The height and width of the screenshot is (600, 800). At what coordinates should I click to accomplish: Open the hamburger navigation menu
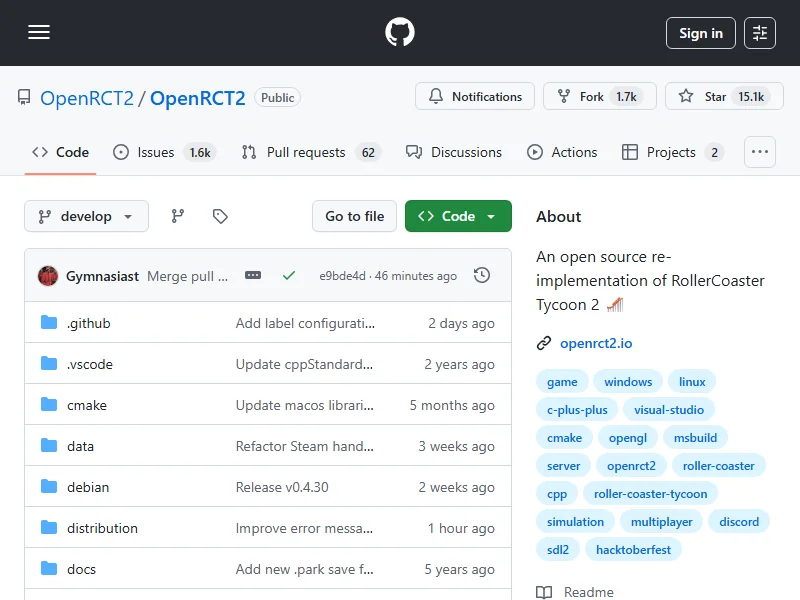pos(39,33)
